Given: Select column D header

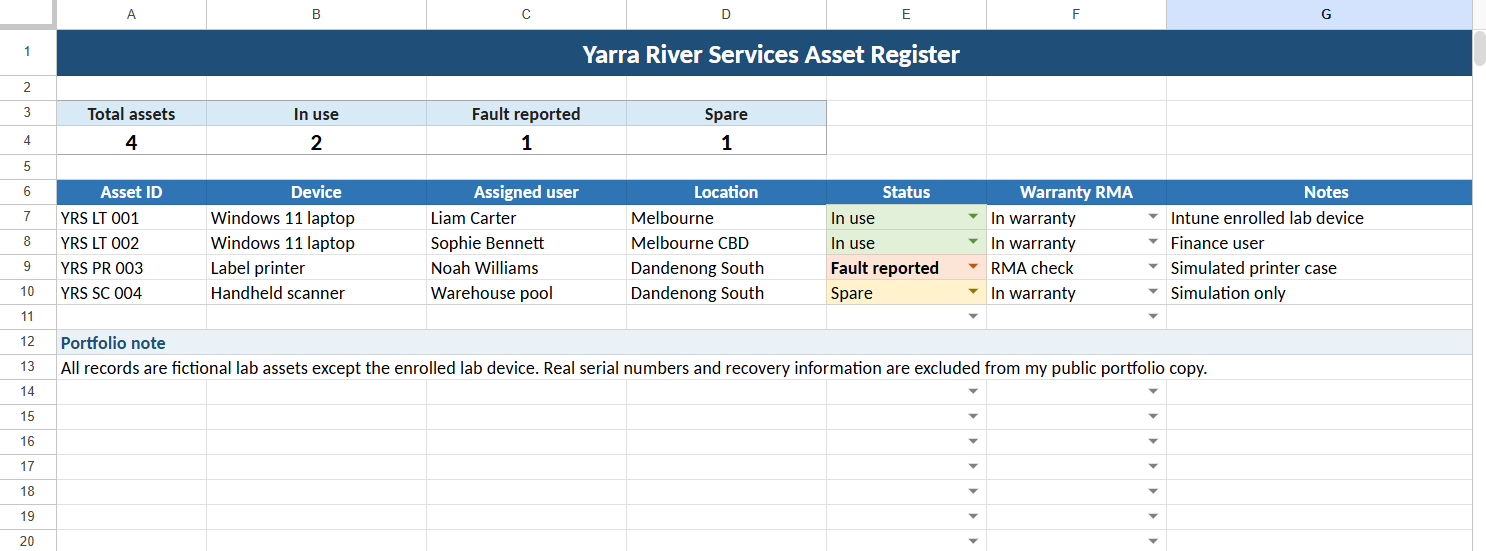Looking at the screenshot, I should coord(727,14).
